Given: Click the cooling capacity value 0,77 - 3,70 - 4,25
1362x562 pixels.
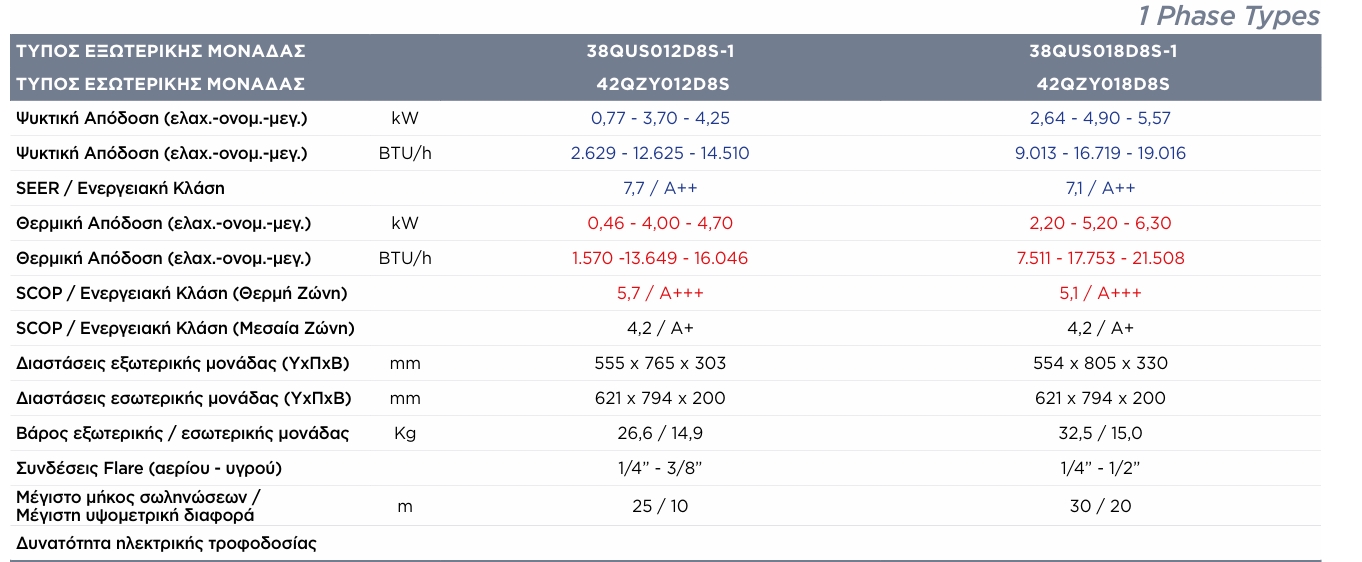Looking at the screenshot, I should (660, 118).
